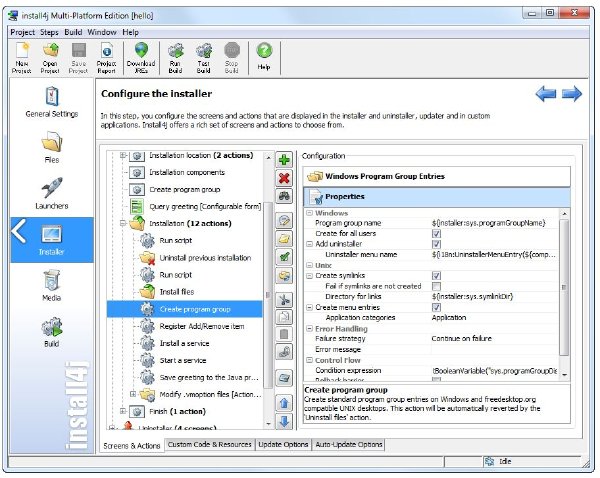This screenshot has height=478, width=600.
Task: Open the Project menu
Action: click(x=22, y=32)
